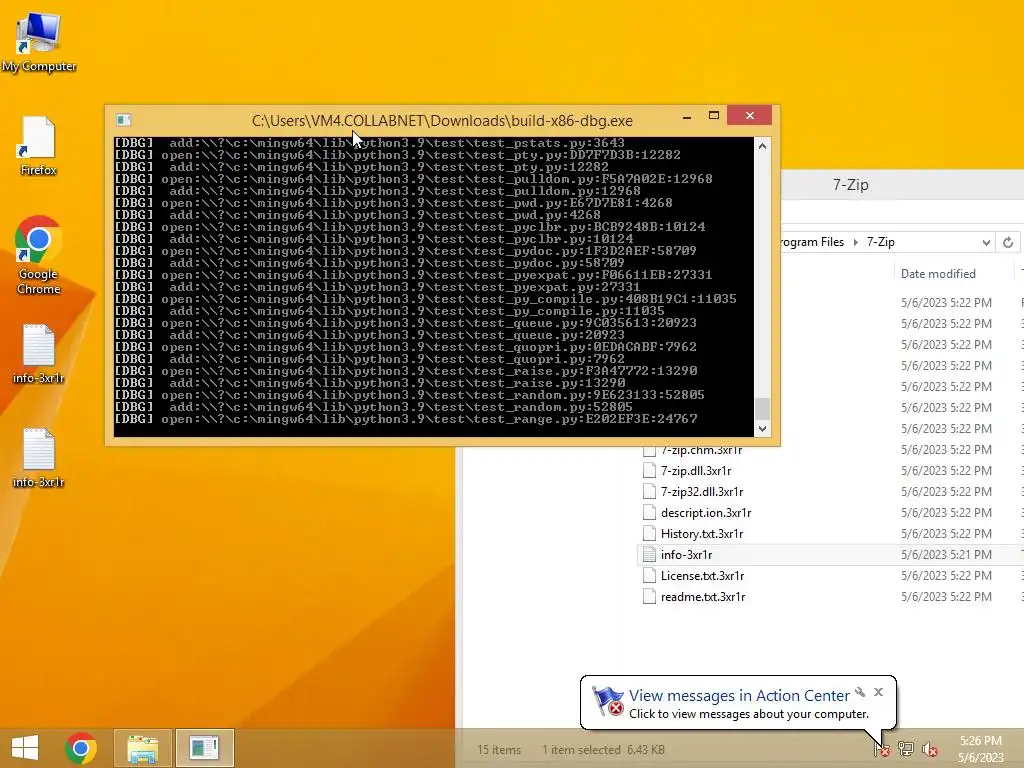1024x768 pixels.
Task: Expand breadcrumb chevron before 7-Zip
Action: pyautogui.click(x=856, y=242)
